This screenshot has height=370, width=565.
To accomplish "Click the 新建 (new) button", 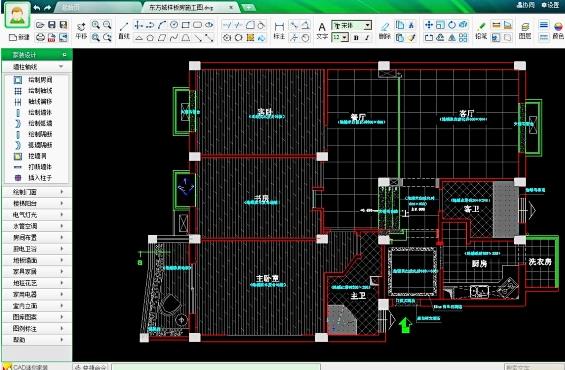I will pos(19,37).
